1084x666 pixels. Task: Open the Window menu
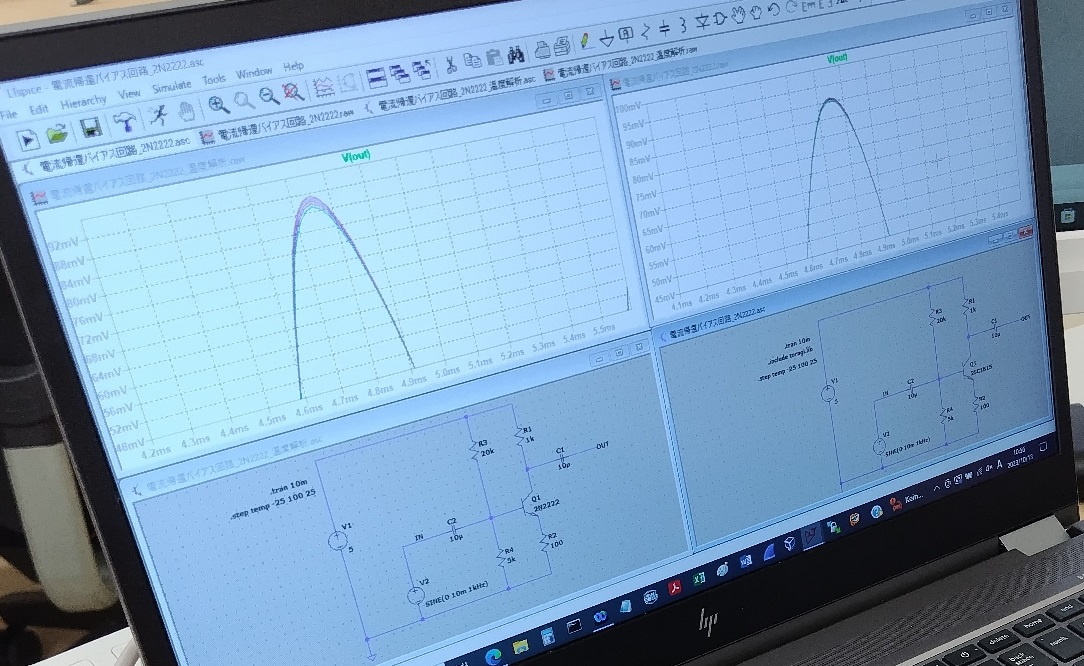254,73
